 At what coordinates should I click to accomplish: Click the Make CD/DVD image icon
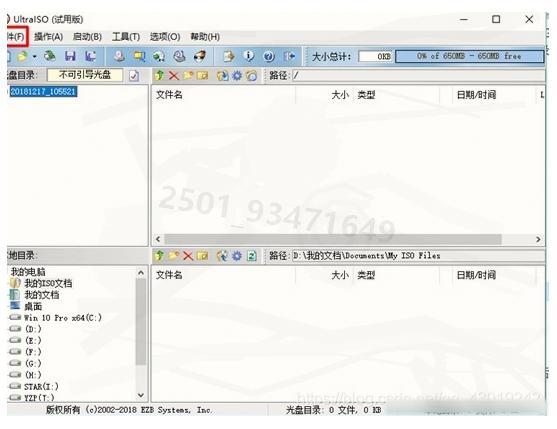click(119, 56)
